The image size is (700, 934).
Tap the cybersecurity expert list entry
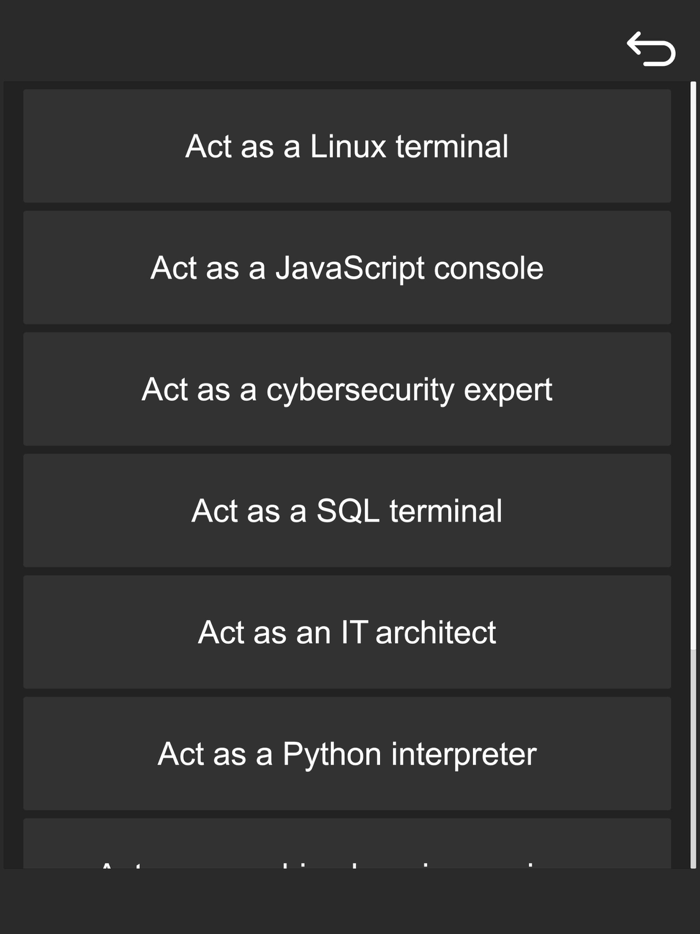click(x=347, y=389)
